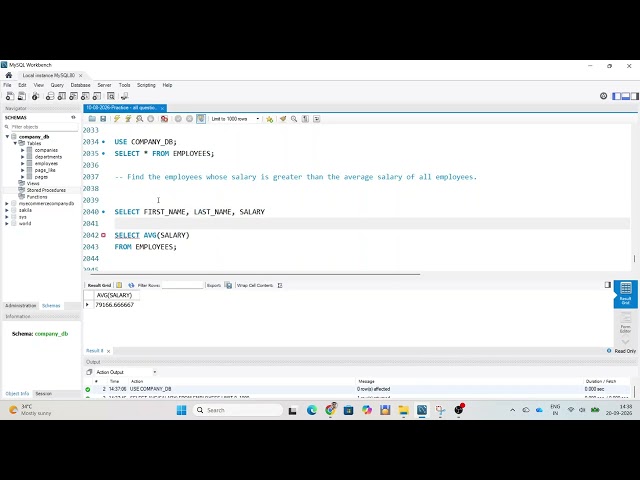Click the reconnect to DBMS icon
Image resolution: width=640 pixels, height=480 pixels.
124,96
